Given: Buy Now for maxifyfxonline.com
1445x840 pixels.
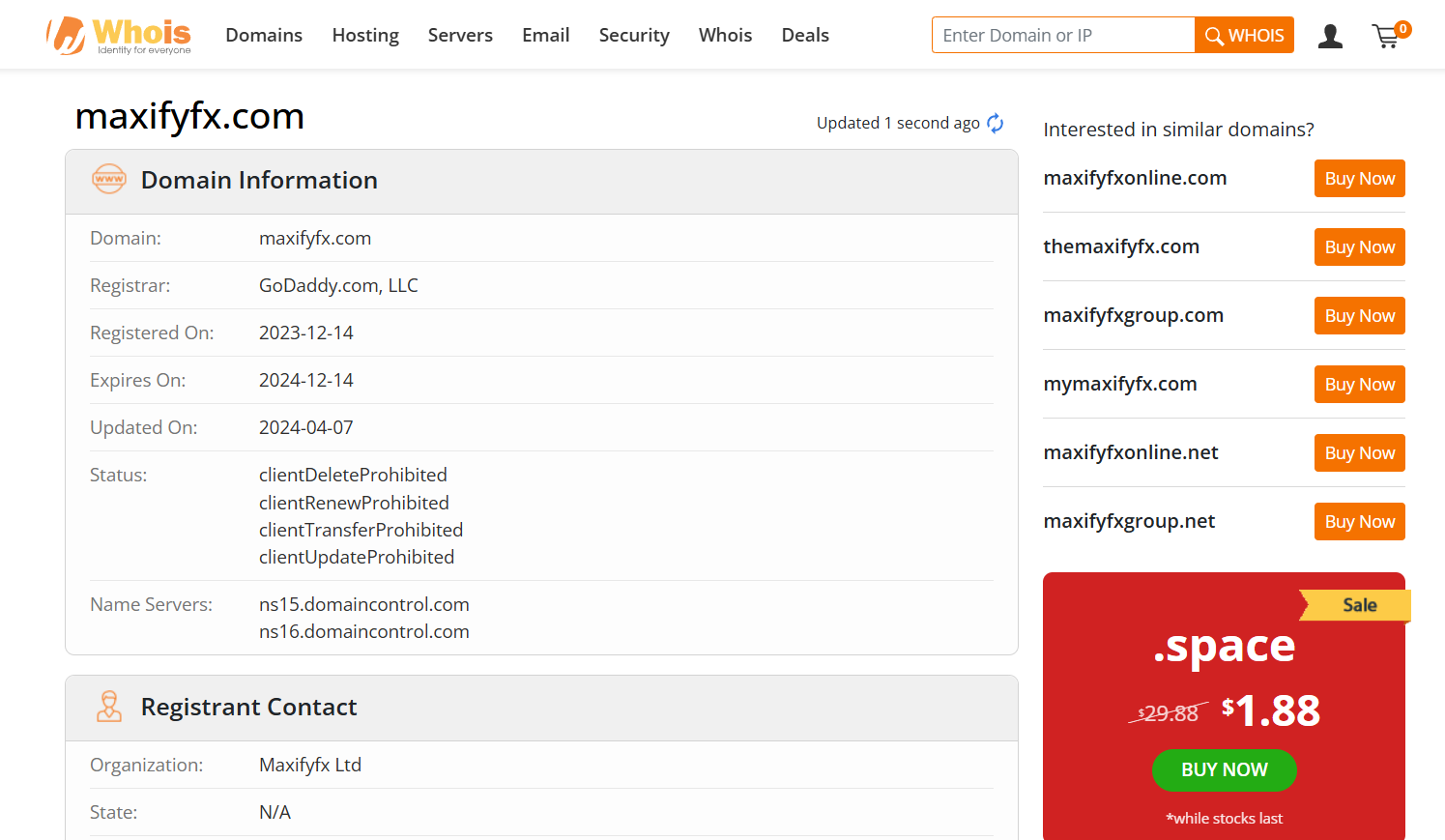Looking at the screenshot, I should (1360, 178).
